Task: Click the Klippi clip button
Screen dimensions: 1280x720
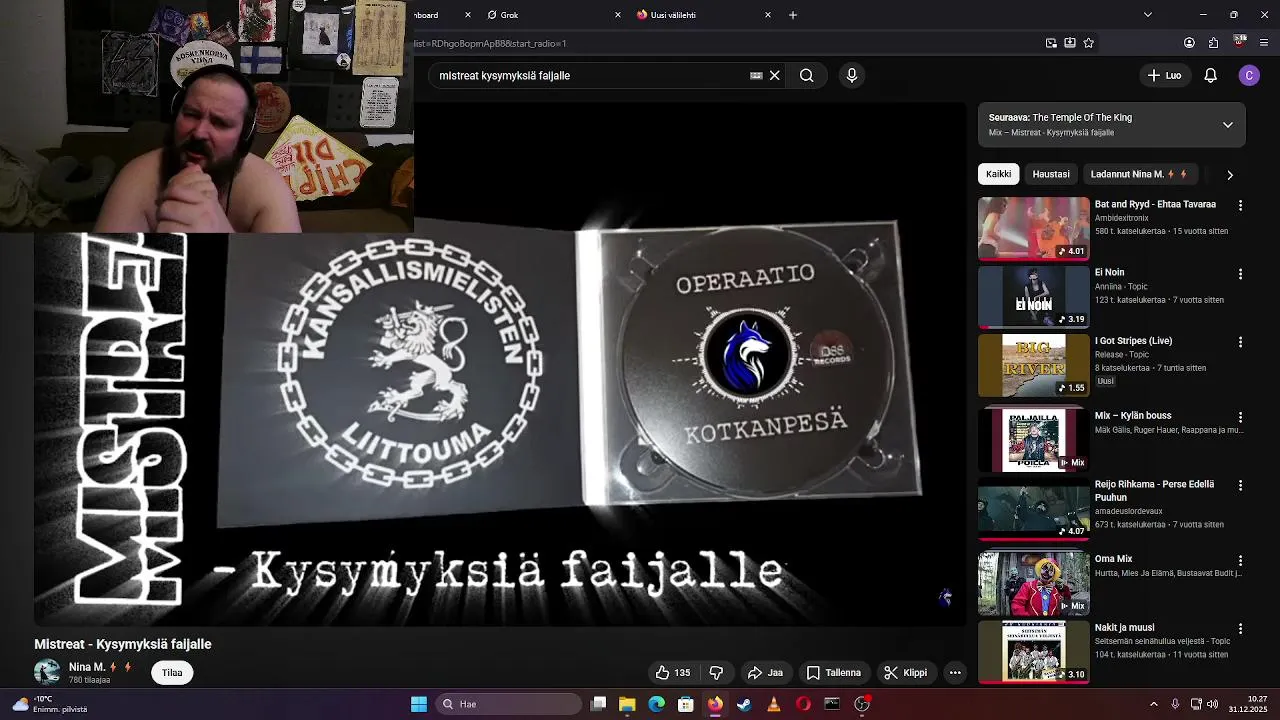Action: [x=906, y=673]
